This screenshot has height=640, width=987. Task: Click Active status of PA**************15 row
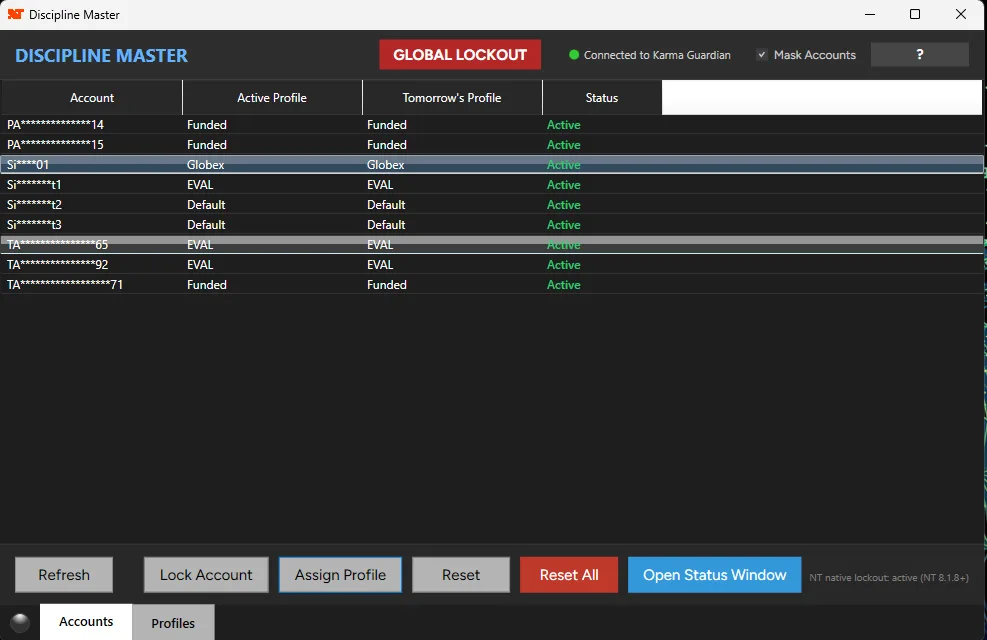(563, 145)
